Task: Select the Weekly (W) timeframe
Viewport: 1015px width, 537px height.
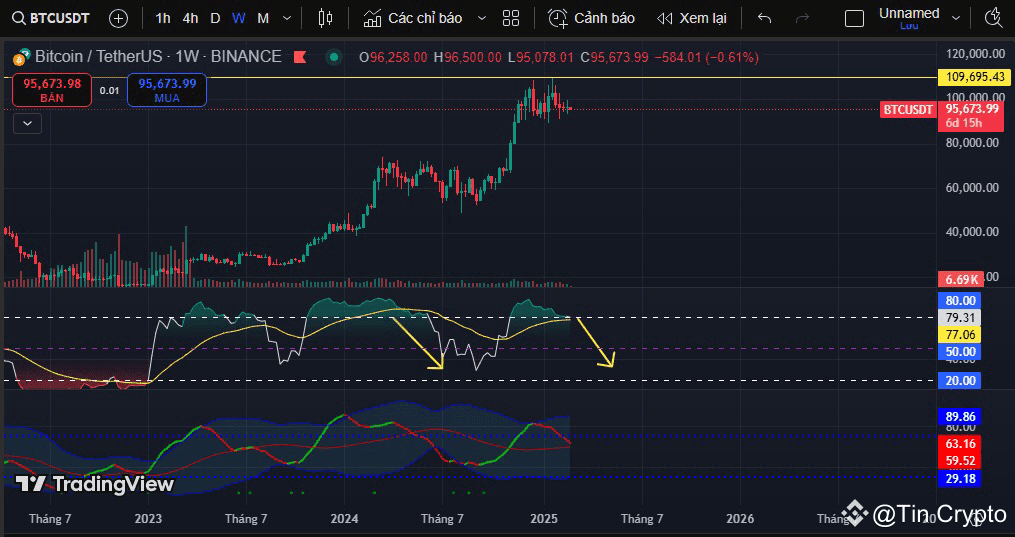Action: click(239, 18)
